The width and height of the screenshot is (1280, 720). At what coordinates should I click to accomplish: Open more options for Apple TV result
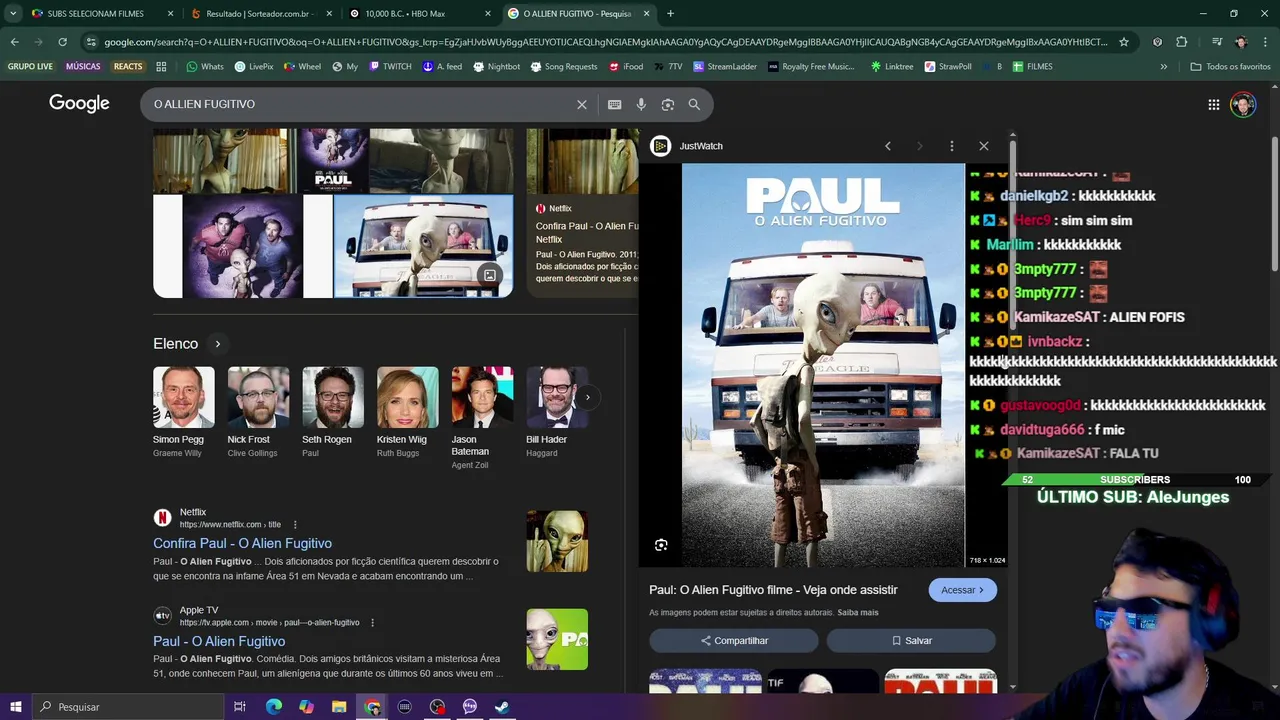pos(372,623)
